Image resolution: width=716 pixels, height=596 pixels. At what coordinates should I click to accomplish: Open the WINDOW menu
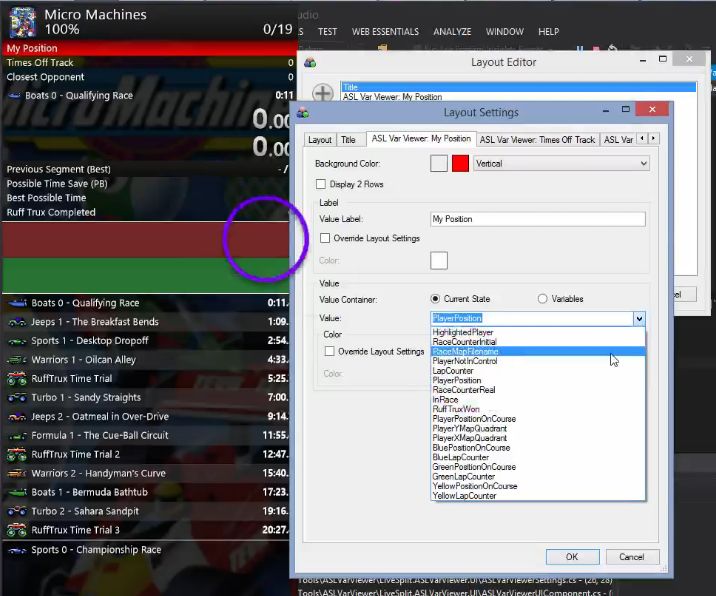point(505,32)
